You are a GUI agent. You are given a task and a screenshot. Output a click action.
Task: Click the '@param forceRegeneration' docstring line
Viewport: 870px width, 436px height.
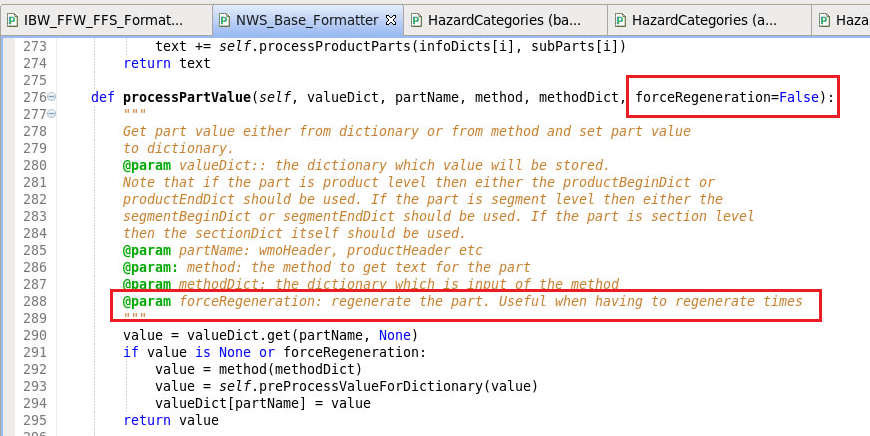tap(463, 301)
